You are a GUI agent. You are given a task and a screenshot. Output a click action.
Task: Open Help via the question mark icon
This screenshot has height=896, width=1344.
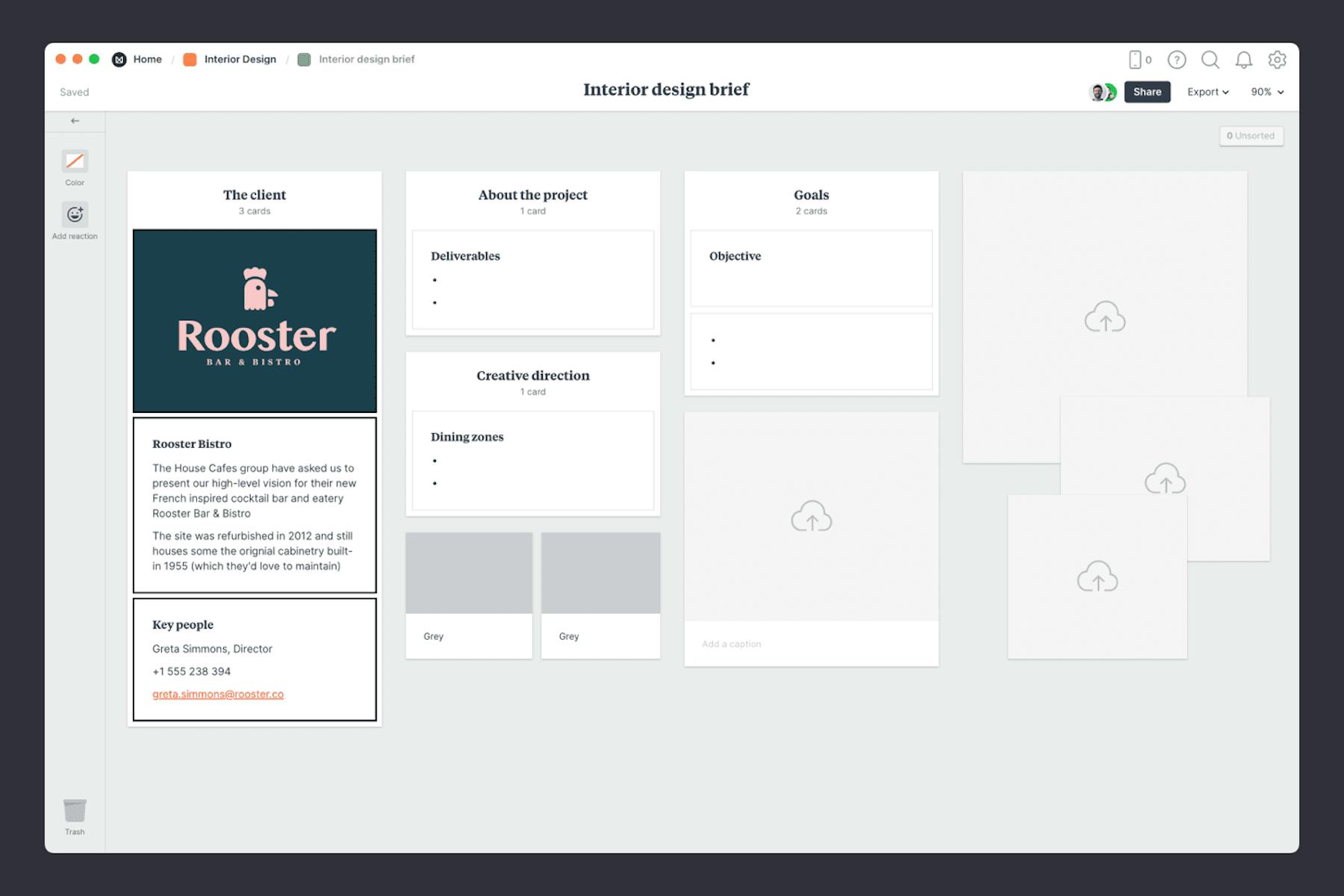pos(1177,60)
